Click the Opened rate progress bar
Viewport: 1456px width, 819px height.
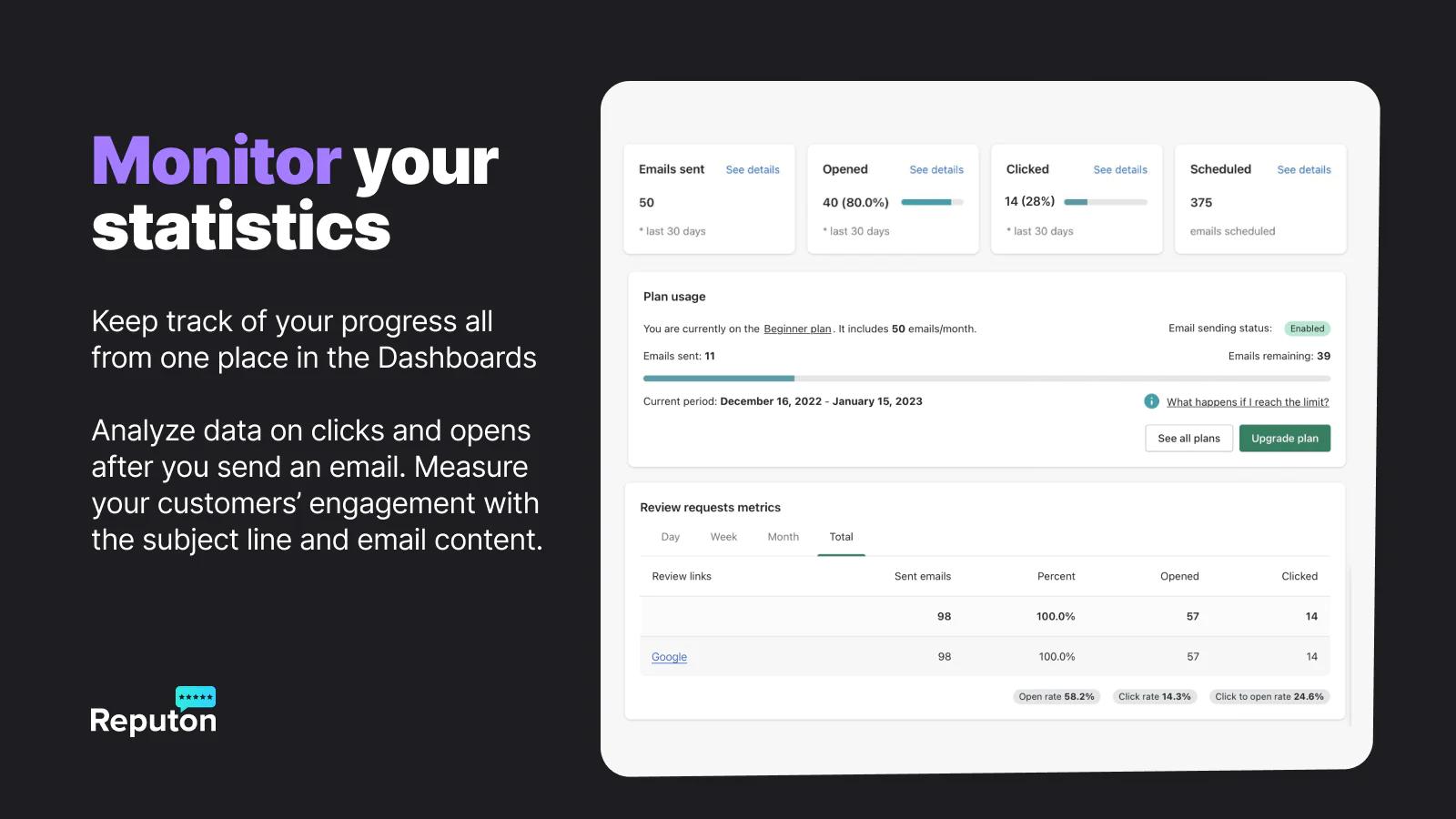coord(932,202)
